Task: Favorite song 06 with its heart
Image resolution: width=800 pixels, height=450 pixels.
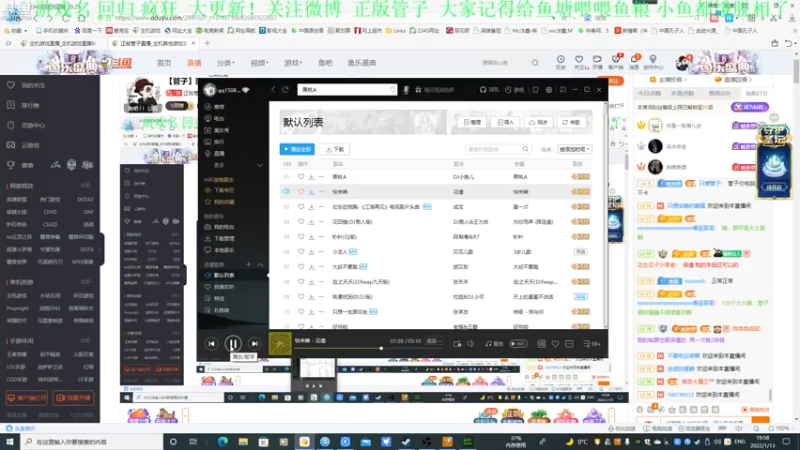Action: (301, 252)
